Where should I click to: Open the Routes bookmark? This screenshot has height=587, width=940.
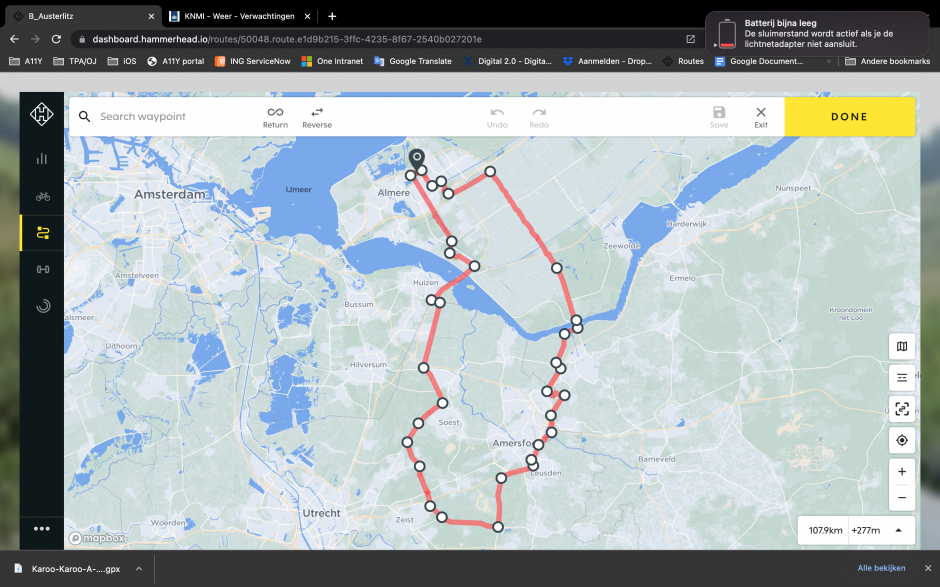(x=683, y=61)
